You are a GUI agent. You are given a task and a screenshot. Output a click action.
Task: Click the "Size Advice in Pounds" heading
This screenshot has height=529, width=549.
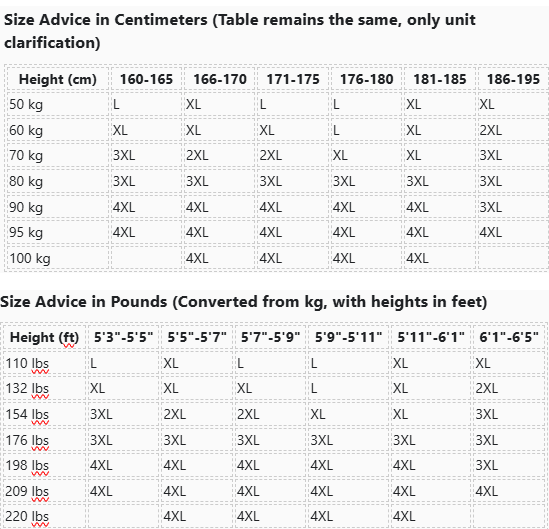[x=244, y=302]
